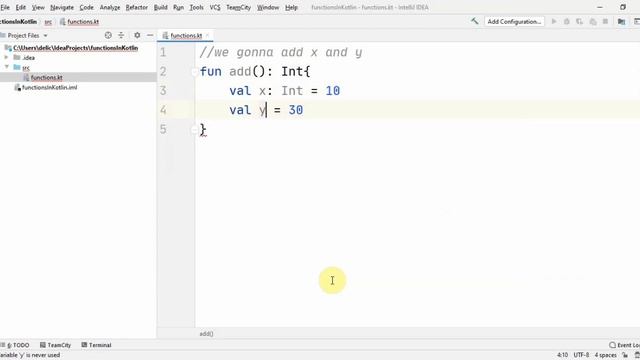
Task: Click the comment text on line 1
Action: (281, 52)
